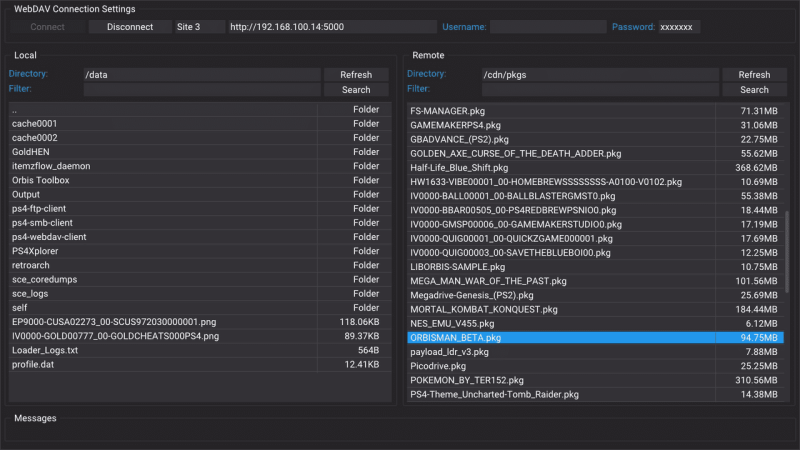Select MORTAL_KOMBAT_KONQUEST.pkg

tap(595, 309)
